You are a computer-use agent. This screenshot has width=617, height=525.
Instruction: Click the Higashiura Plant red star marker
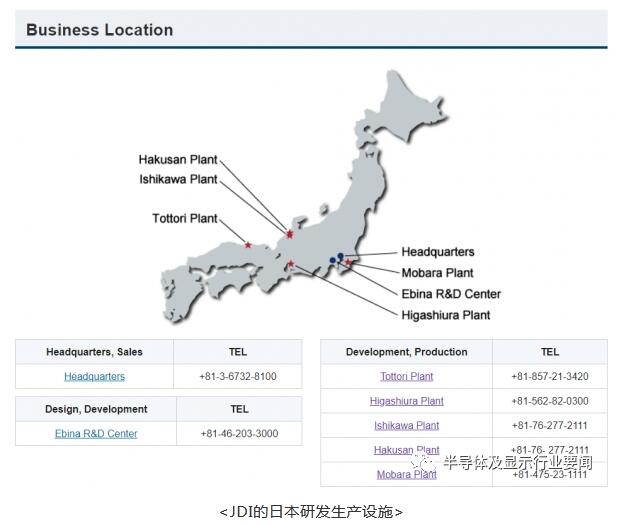coord(291,264)
